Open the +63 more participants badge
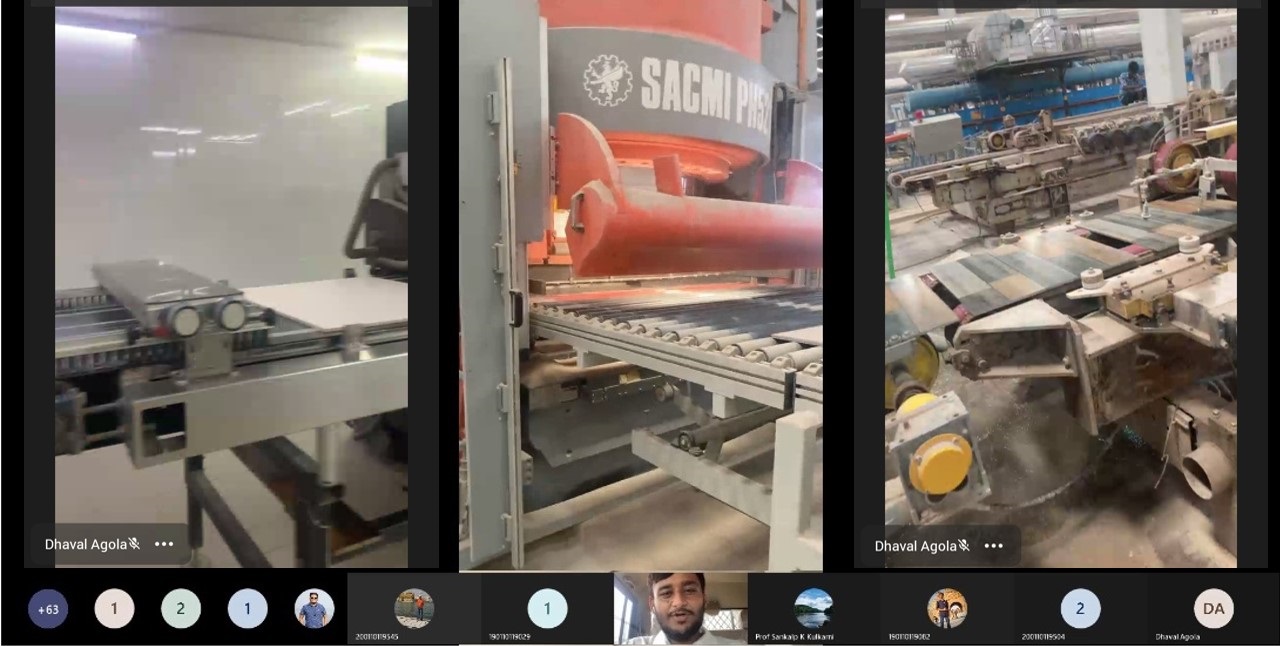The width and height of the screenshot is (1280, 646). pos(48,608)
